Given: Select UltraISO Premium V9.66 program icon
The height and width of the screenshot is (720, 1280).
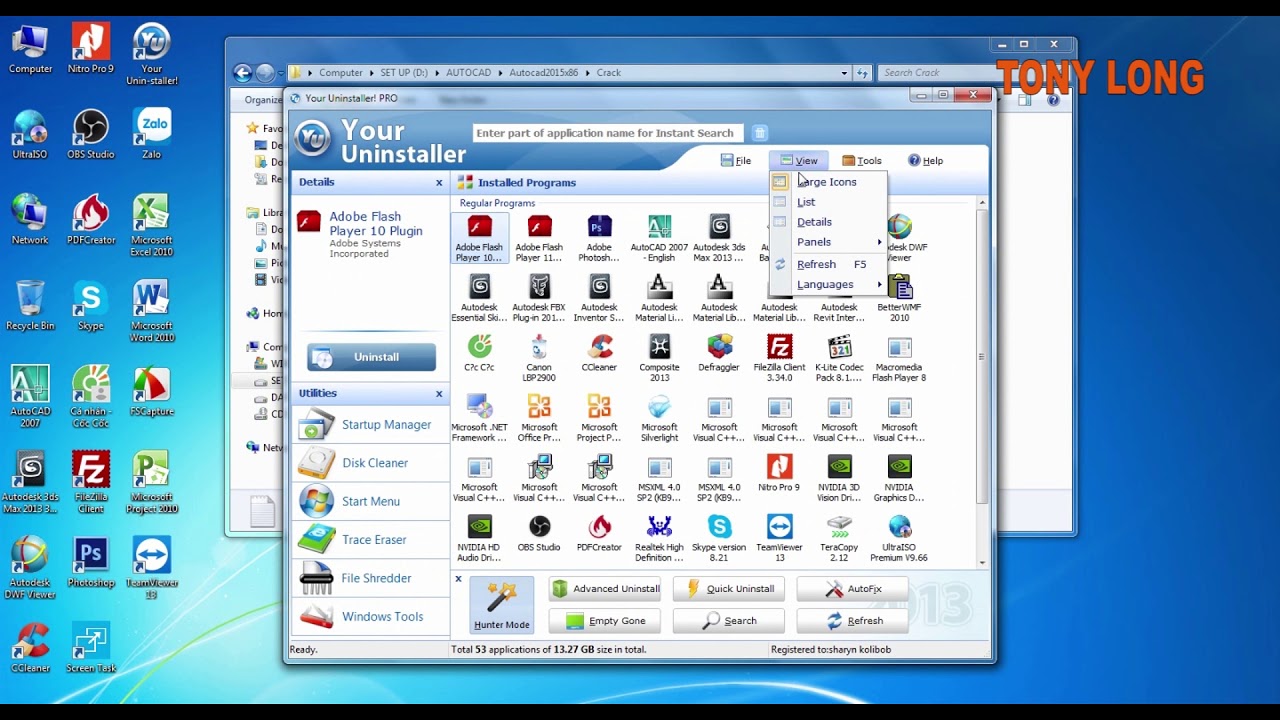Looking at the screenshot, I should pos(899,538).
